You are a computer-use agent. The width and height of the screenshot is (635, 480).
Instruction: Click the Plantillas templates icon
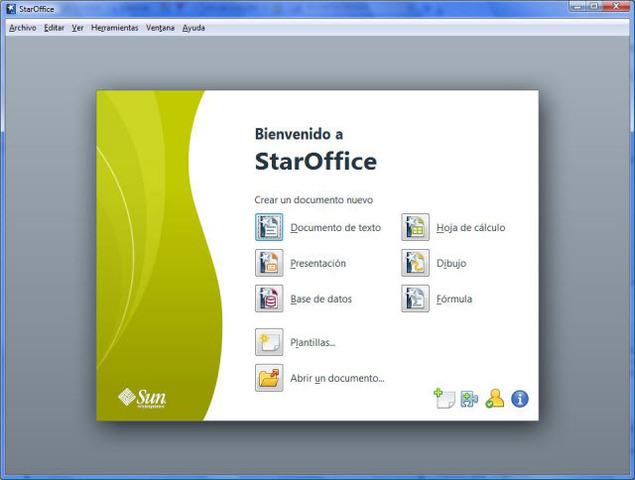pyautogui.click(x=269, y=342)
